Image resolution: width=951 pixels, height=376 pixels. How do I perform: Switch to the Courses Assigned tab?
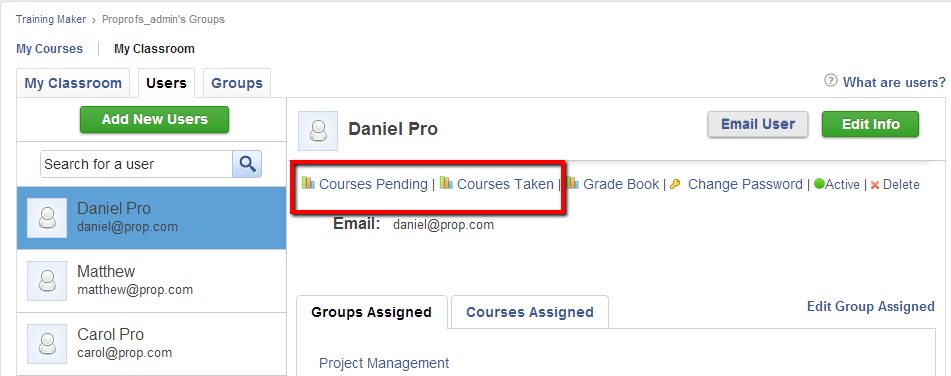(529, 312)
